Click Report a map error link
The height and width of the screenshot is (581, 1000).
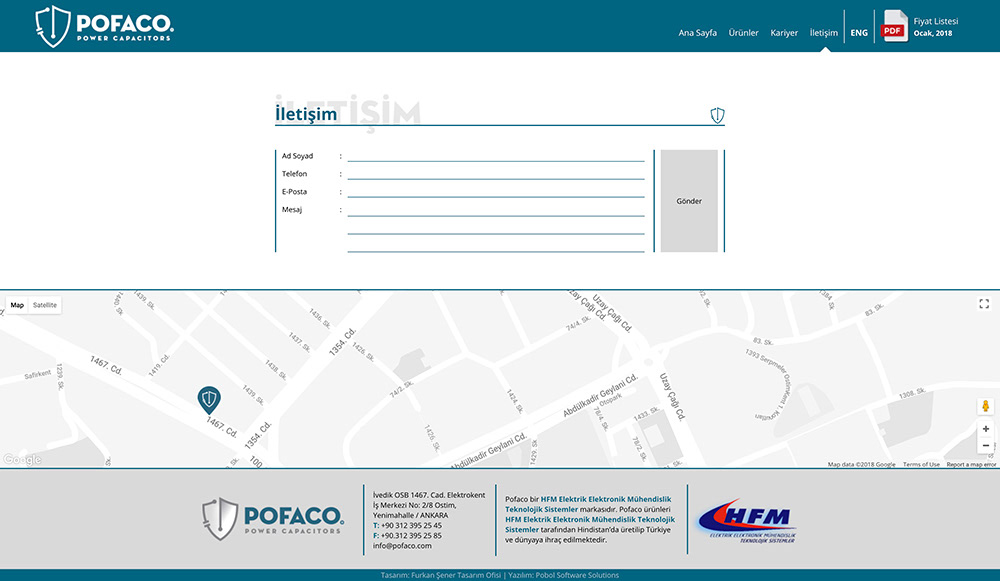click(x=971, y=464)
